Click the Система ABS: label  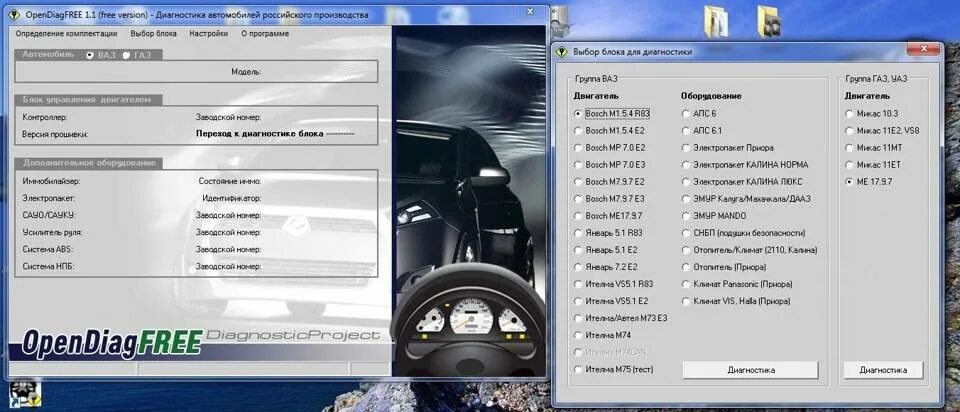[x=48, y=250]
